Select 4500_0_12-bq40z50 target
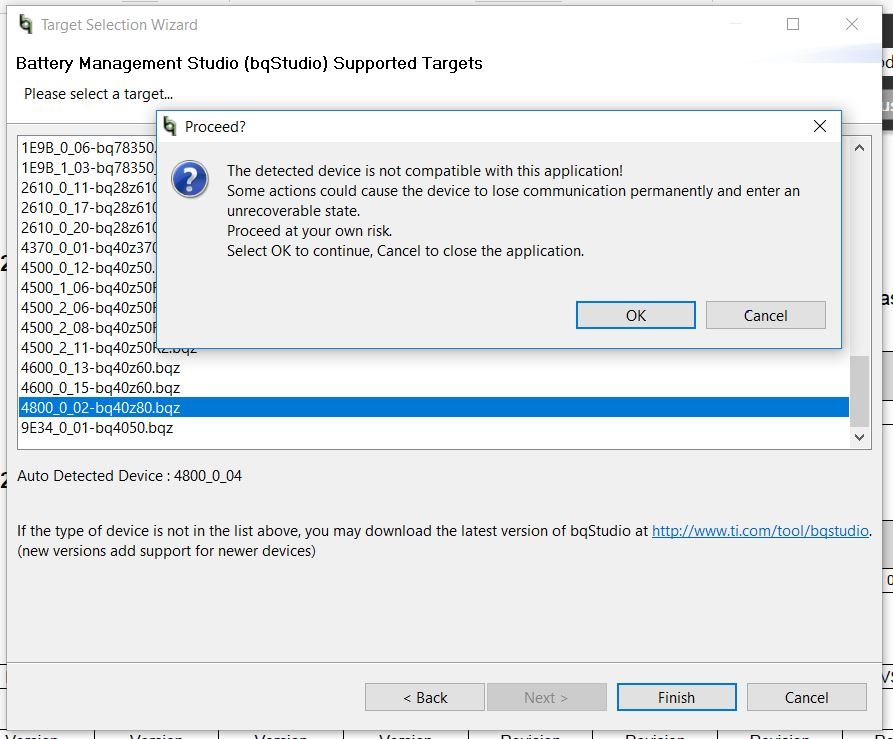 (88, 268)
